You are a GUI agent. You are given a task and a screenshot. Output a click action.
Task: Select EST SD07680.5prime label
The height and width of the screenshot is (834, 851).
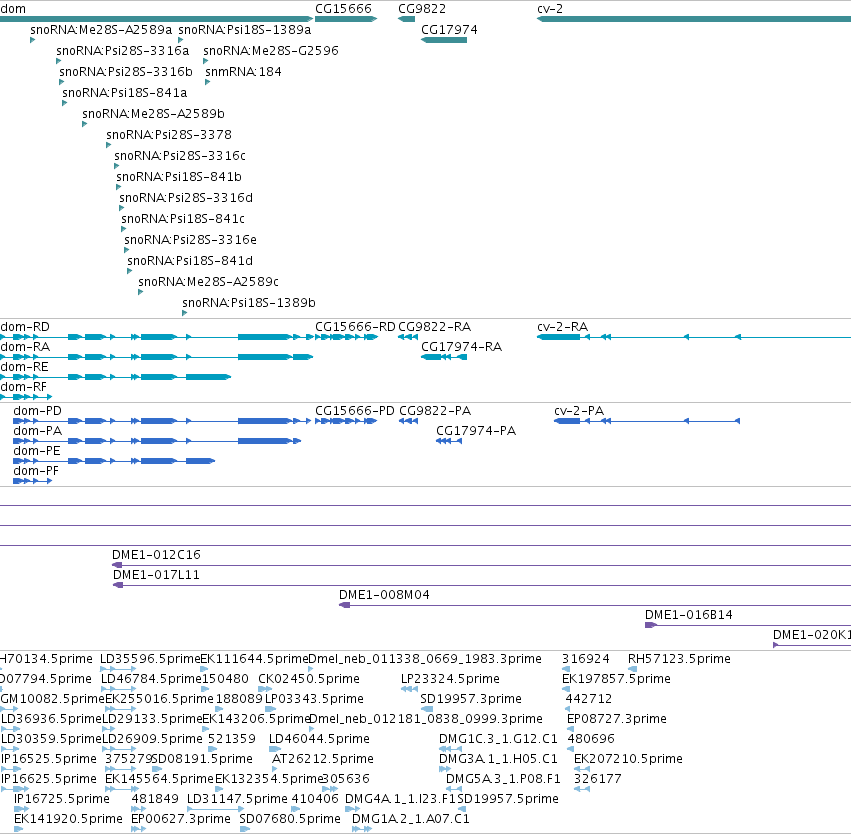coord(290,819)
